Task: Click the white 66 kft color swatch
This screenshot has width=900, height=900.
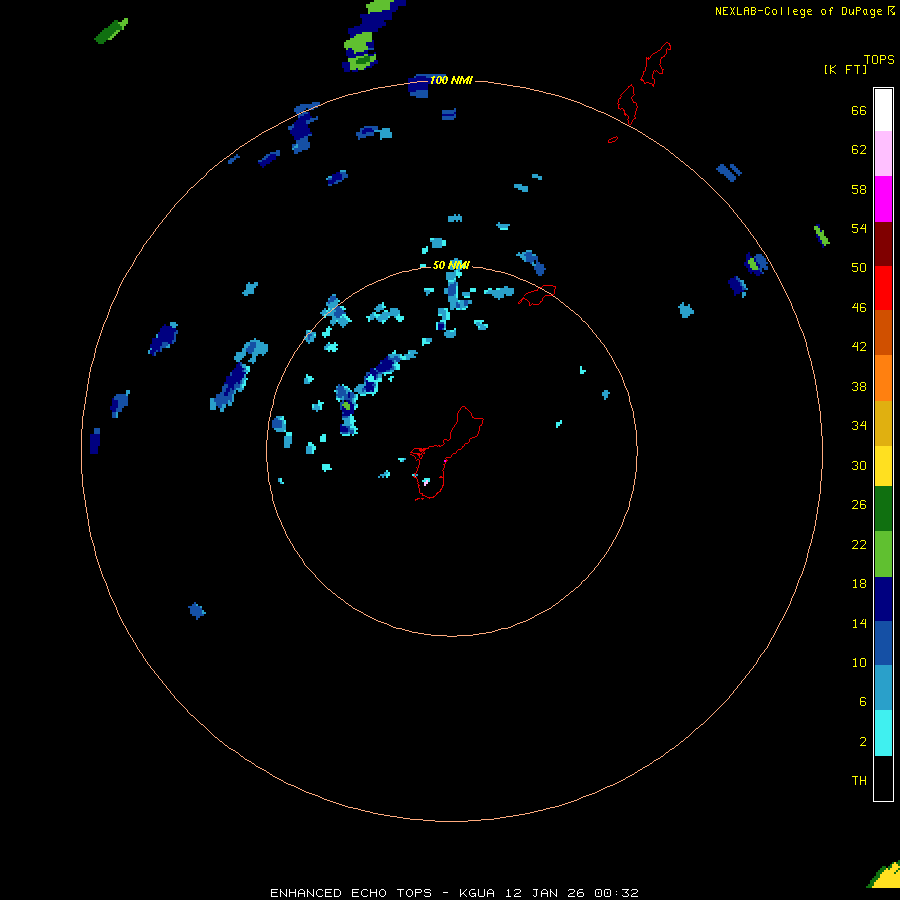Action: pyautogui.click(x=883, y=110)
